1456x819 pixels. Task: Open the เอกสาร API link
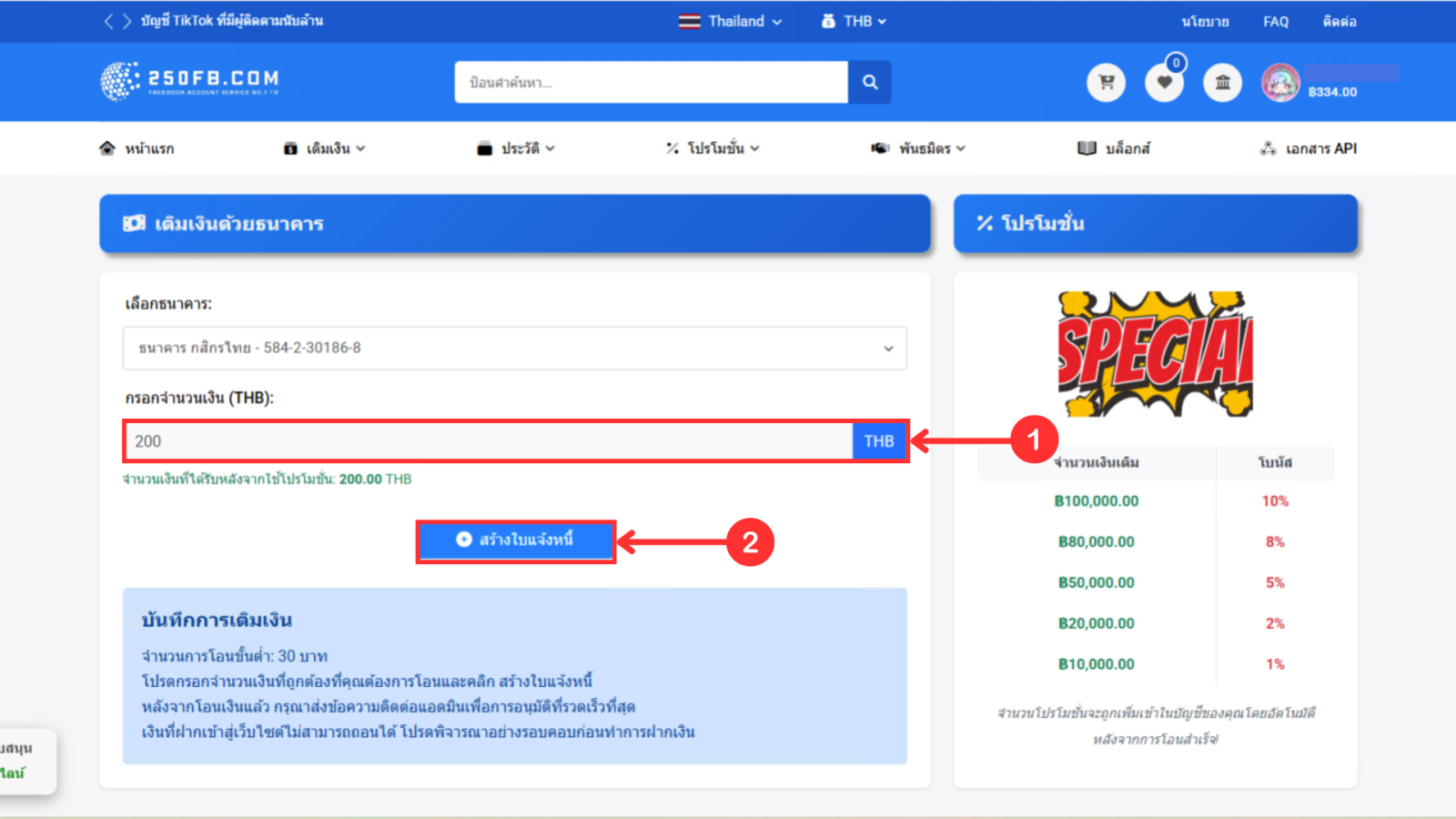1309,148
